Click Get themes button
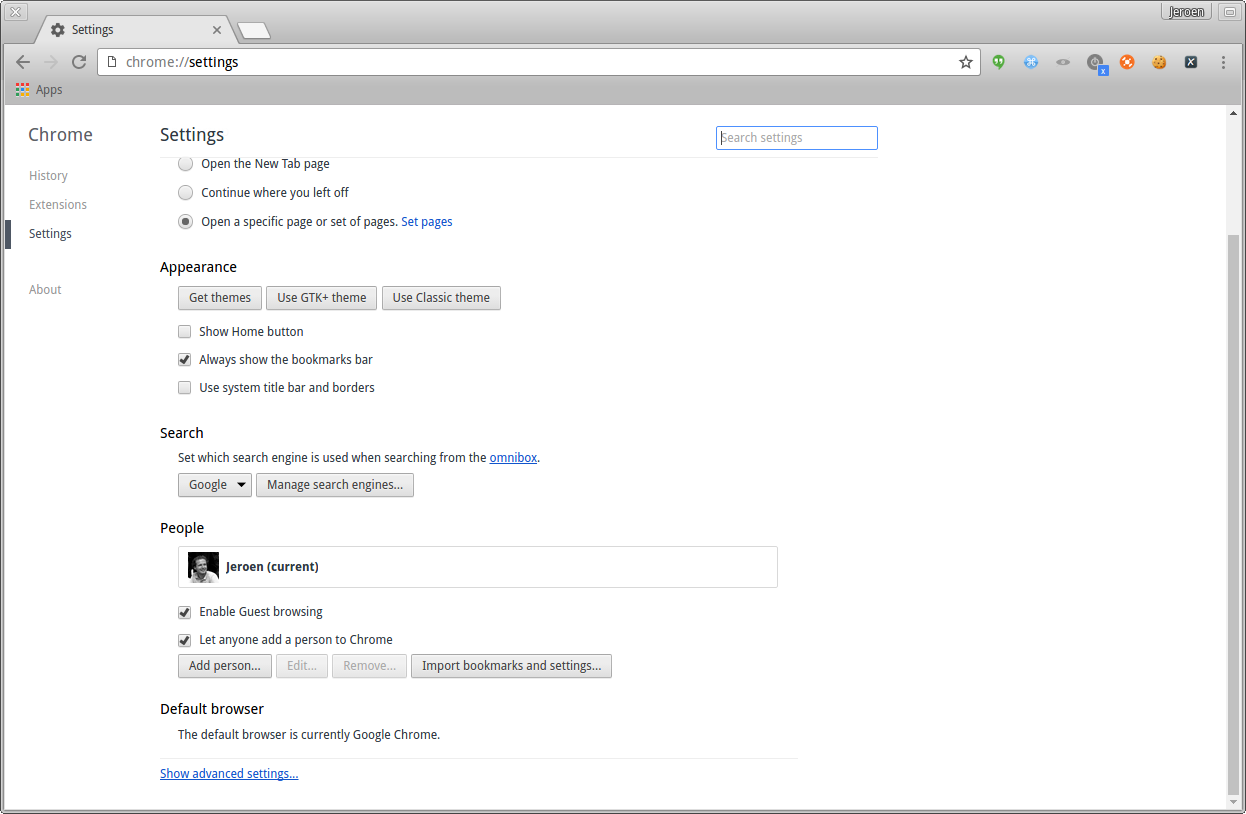 click(x=220, y=298)
